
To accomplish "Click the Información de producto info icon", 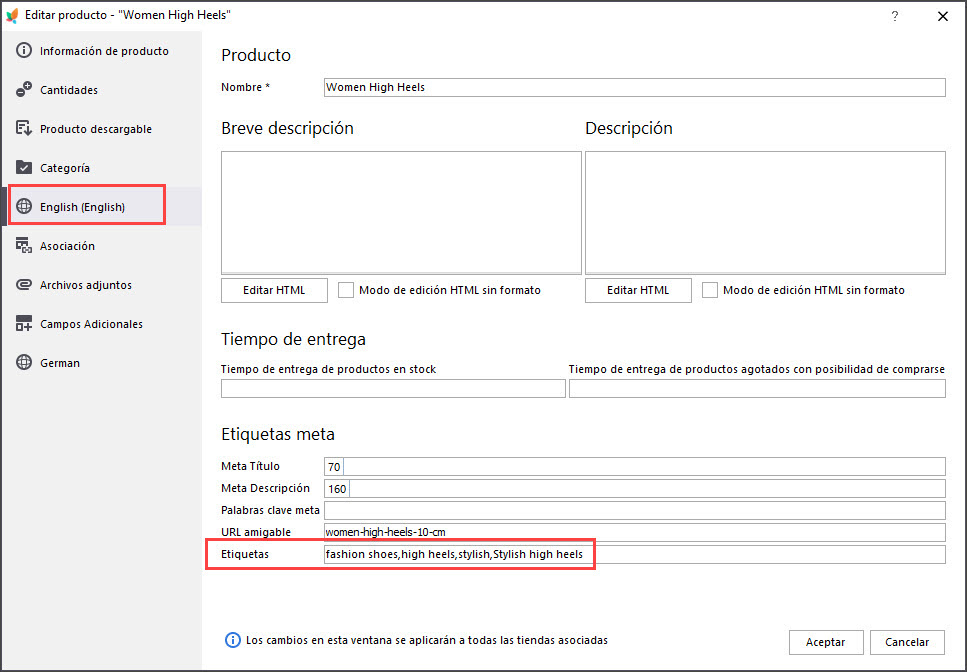I will 24,51.
